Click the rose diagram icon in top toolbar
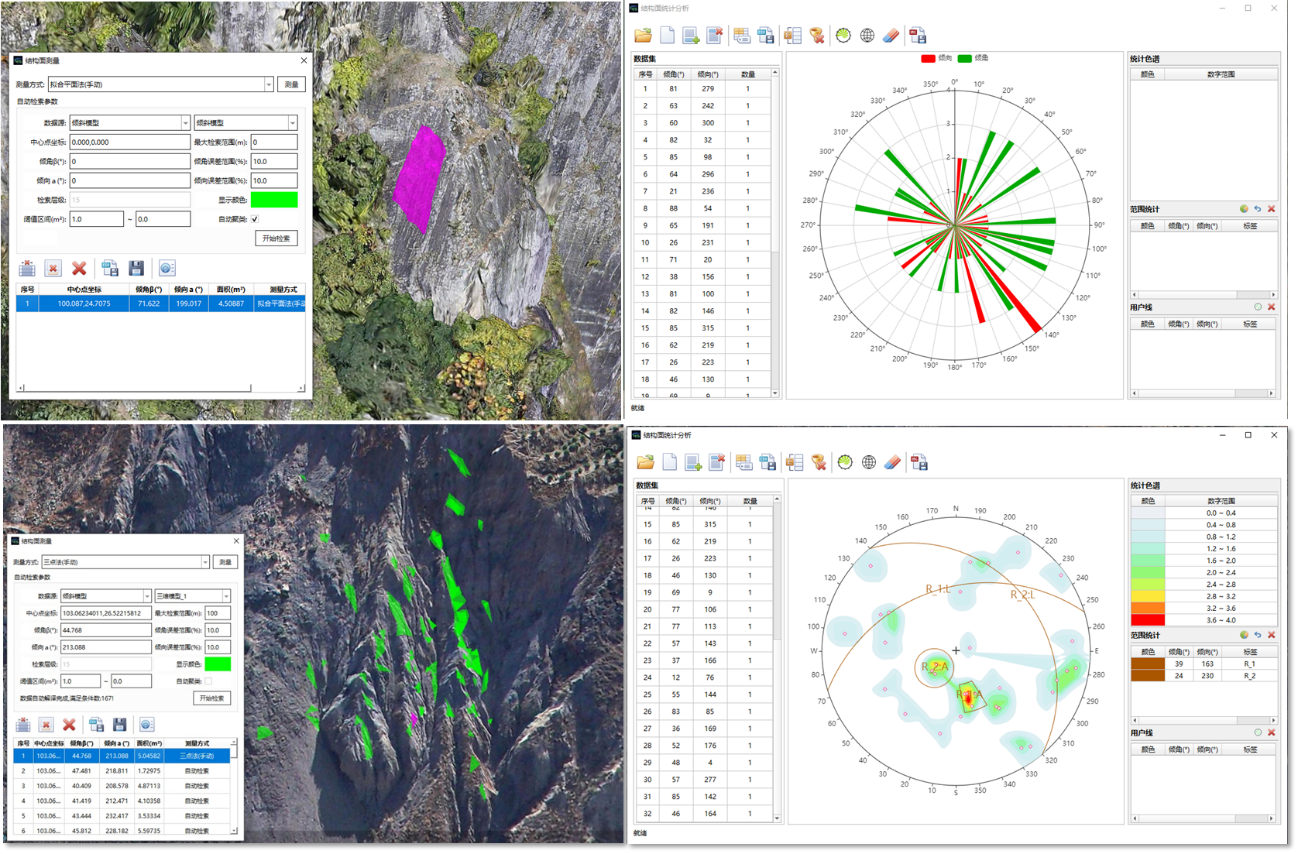This screenshot has height=854, width=1298. [843, 36]
